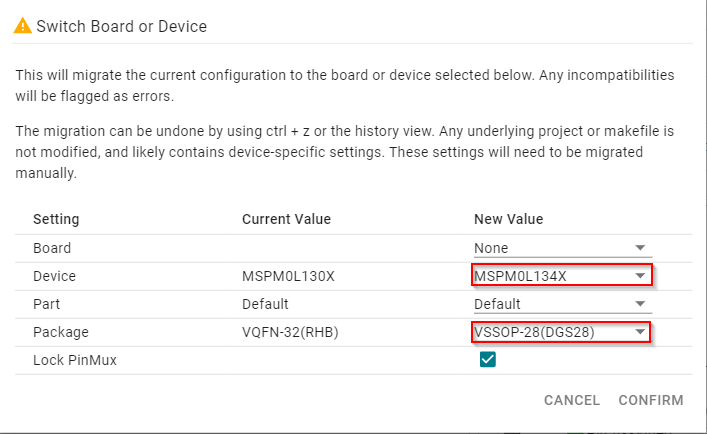This screenshot has width=707, height=434.
Task: Click the New Value column header
Action: [x=508, y=219]
